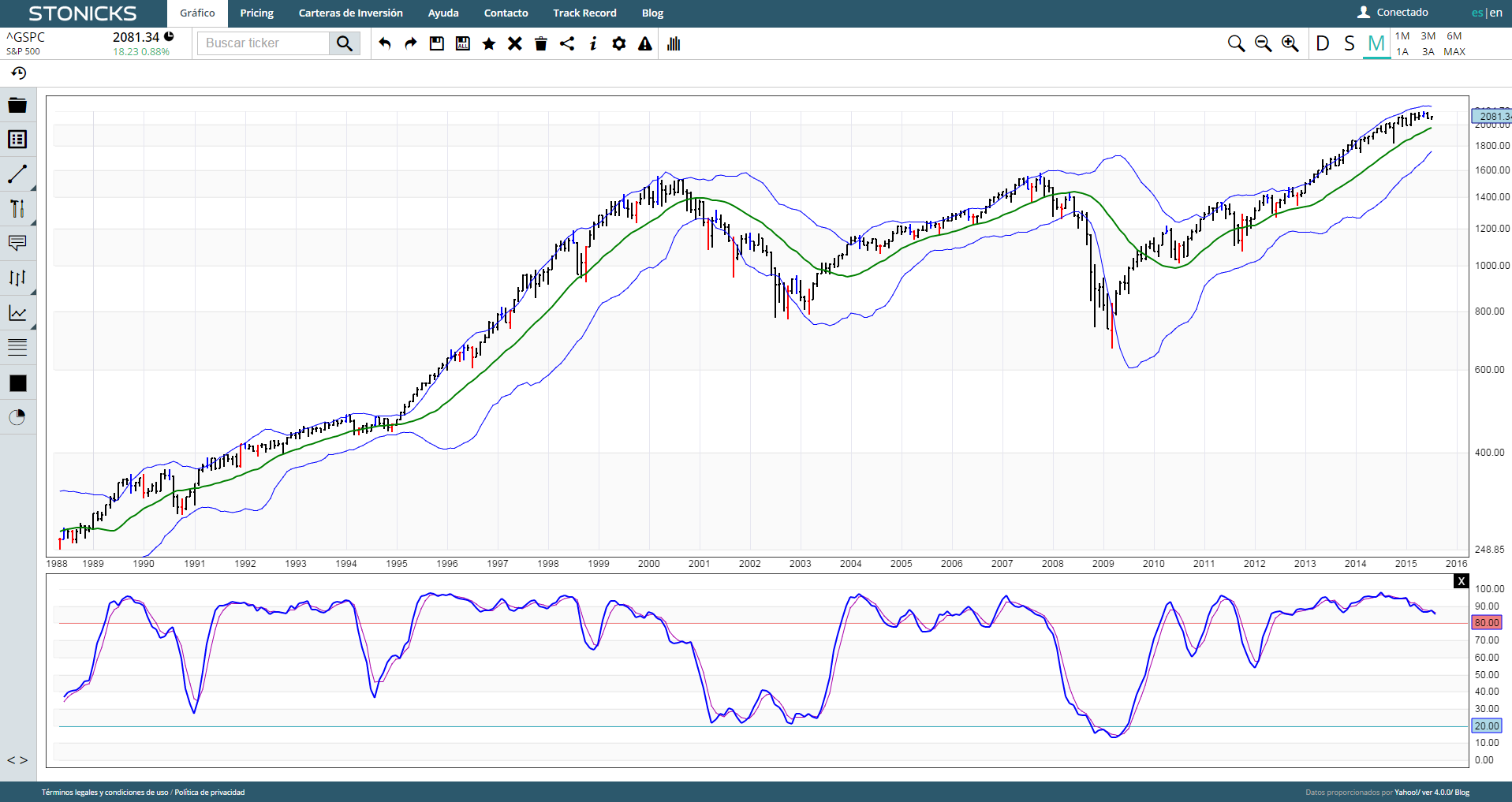This screenshot has width=1512, height=802.
Task: Open the Track Record menu item
Action: [x=585, y=13]
